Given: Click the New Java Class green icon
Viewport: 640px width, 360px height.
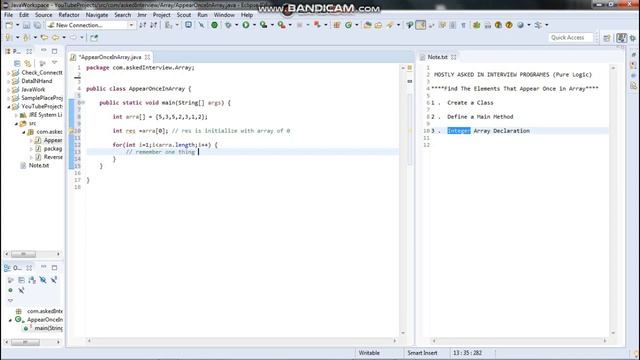Looking at the screenshot, I should tap(348, 25).
